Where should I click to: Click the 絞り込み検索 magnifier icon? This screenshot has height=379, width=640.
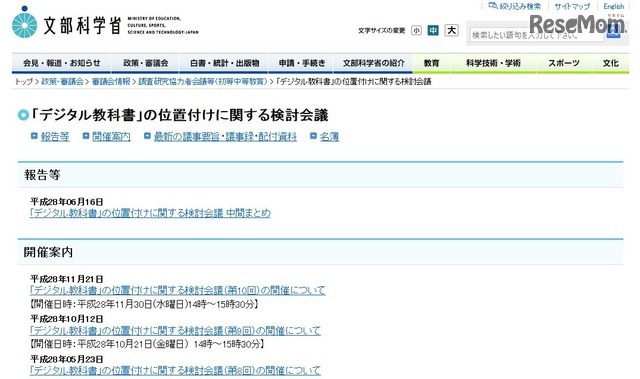click(x=493, y=6)
